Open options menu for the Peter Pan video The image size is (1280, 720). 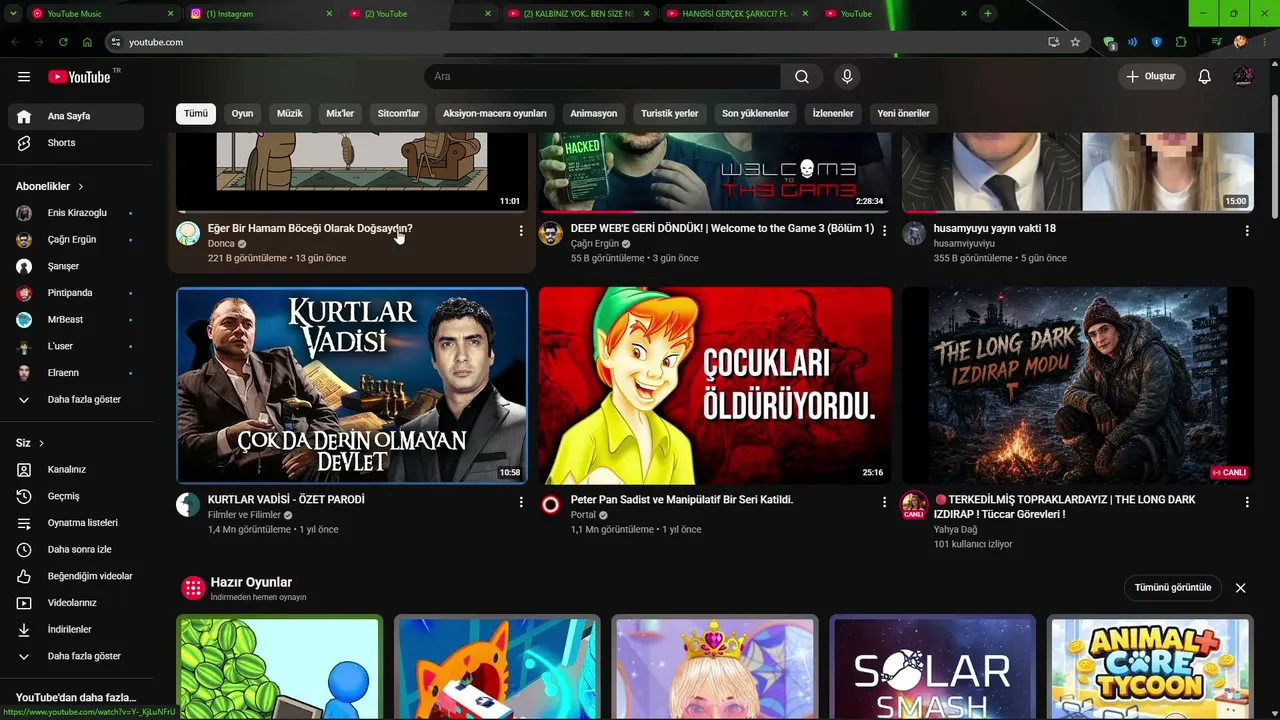point(884,502)
